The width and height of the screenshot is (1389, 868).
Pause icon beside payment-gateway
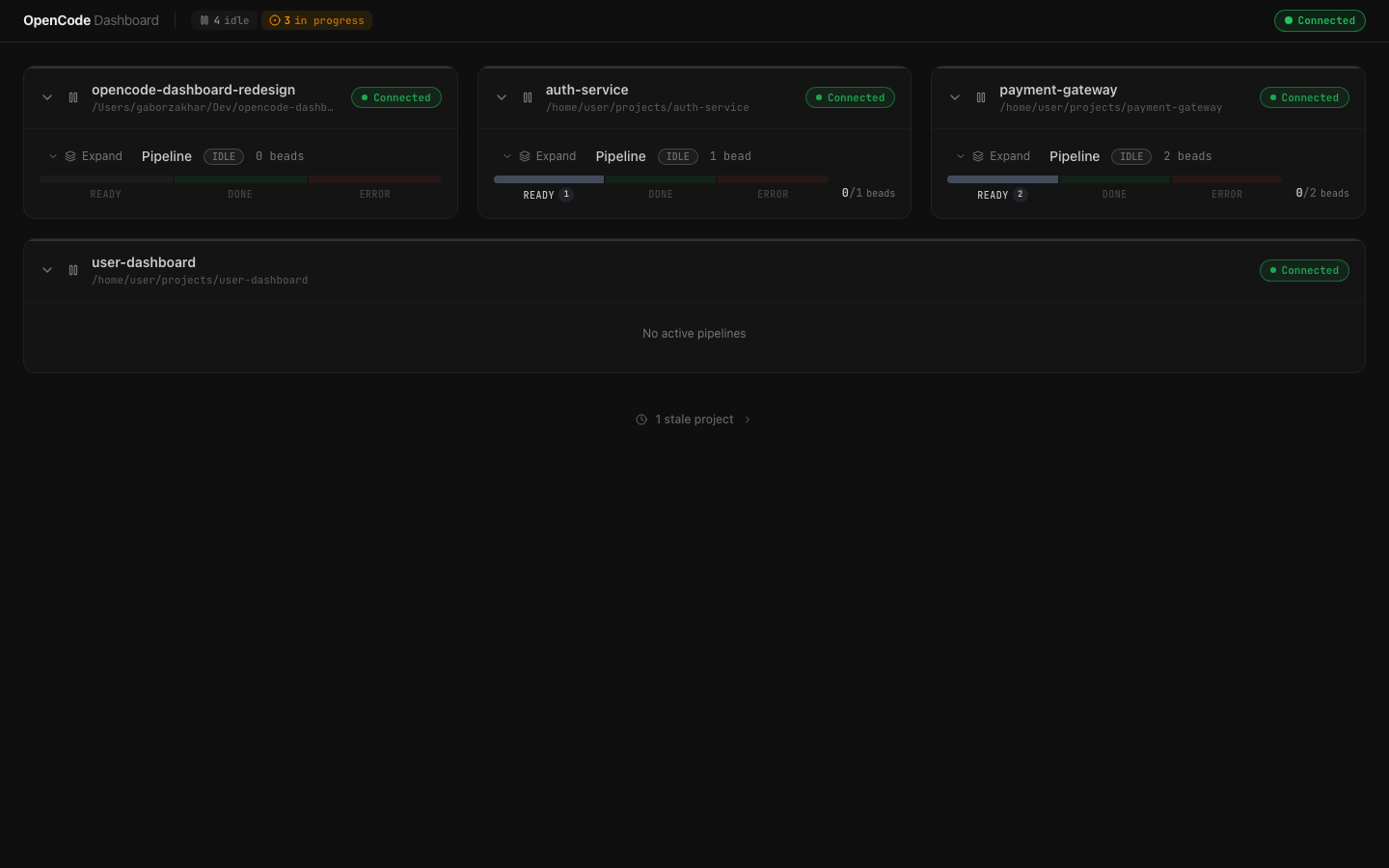click(981, 97)
